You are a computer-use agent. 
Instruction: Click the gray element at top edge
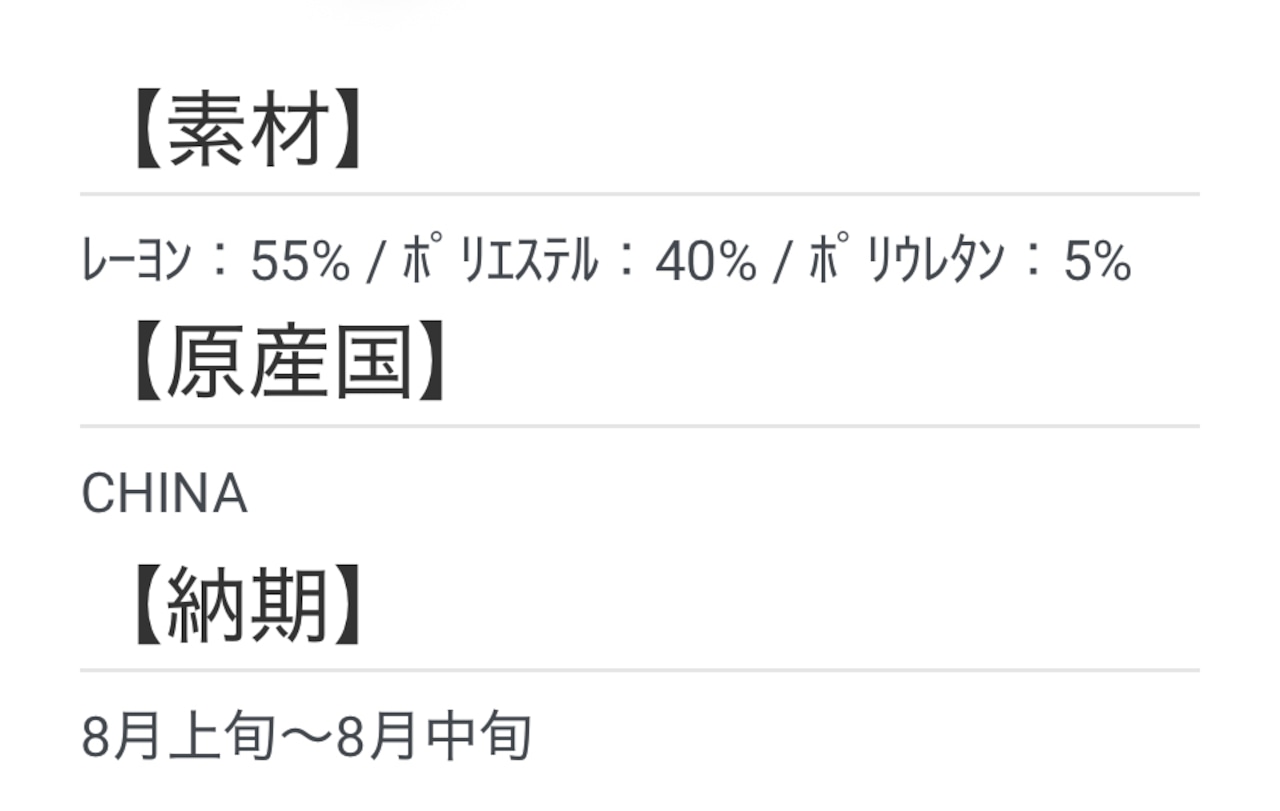coord(384,3)
